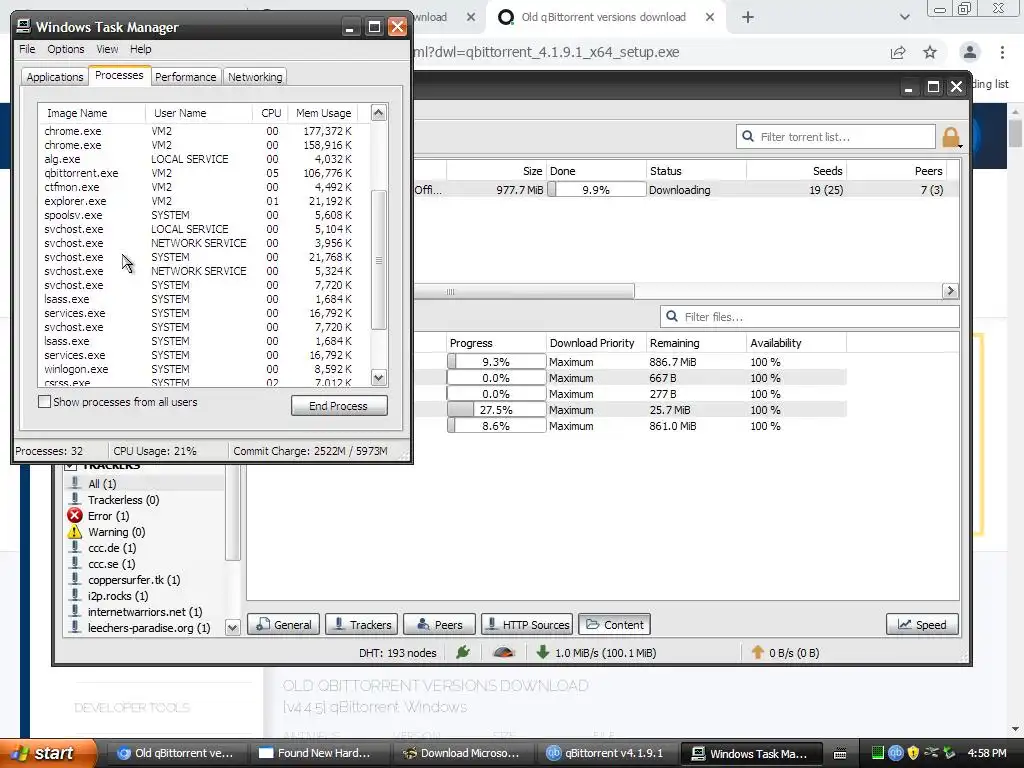The width and height of the screenshot is (1024, 768).
Task: Switch to the Download Microso… taskbar button
Action: pyautogui.click(x=462, y=753)
